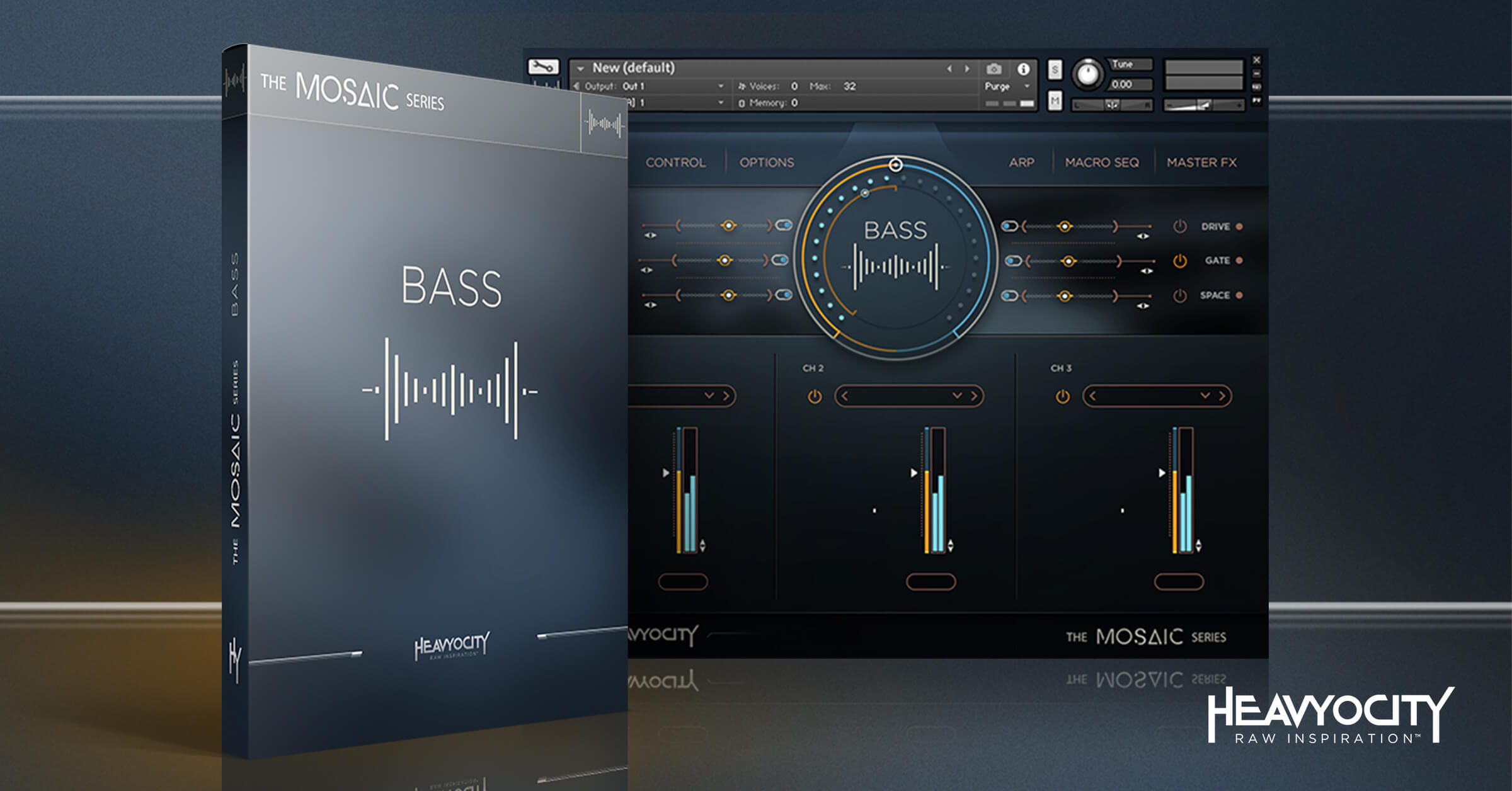Screen dimensions: 1512x791
Task: Flip the pill switch left of SPACE slider
Action: (x=1010, y=295)
